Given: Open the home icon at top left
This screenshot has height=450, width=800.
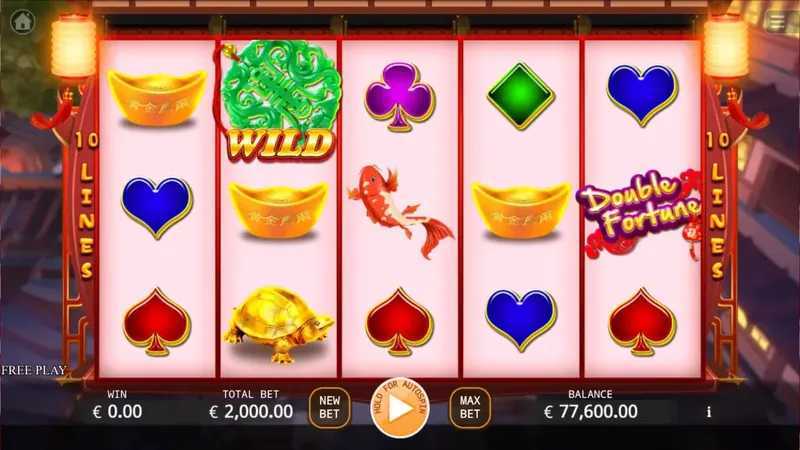Looking at the screenshot, I should (x=22, y=21).
